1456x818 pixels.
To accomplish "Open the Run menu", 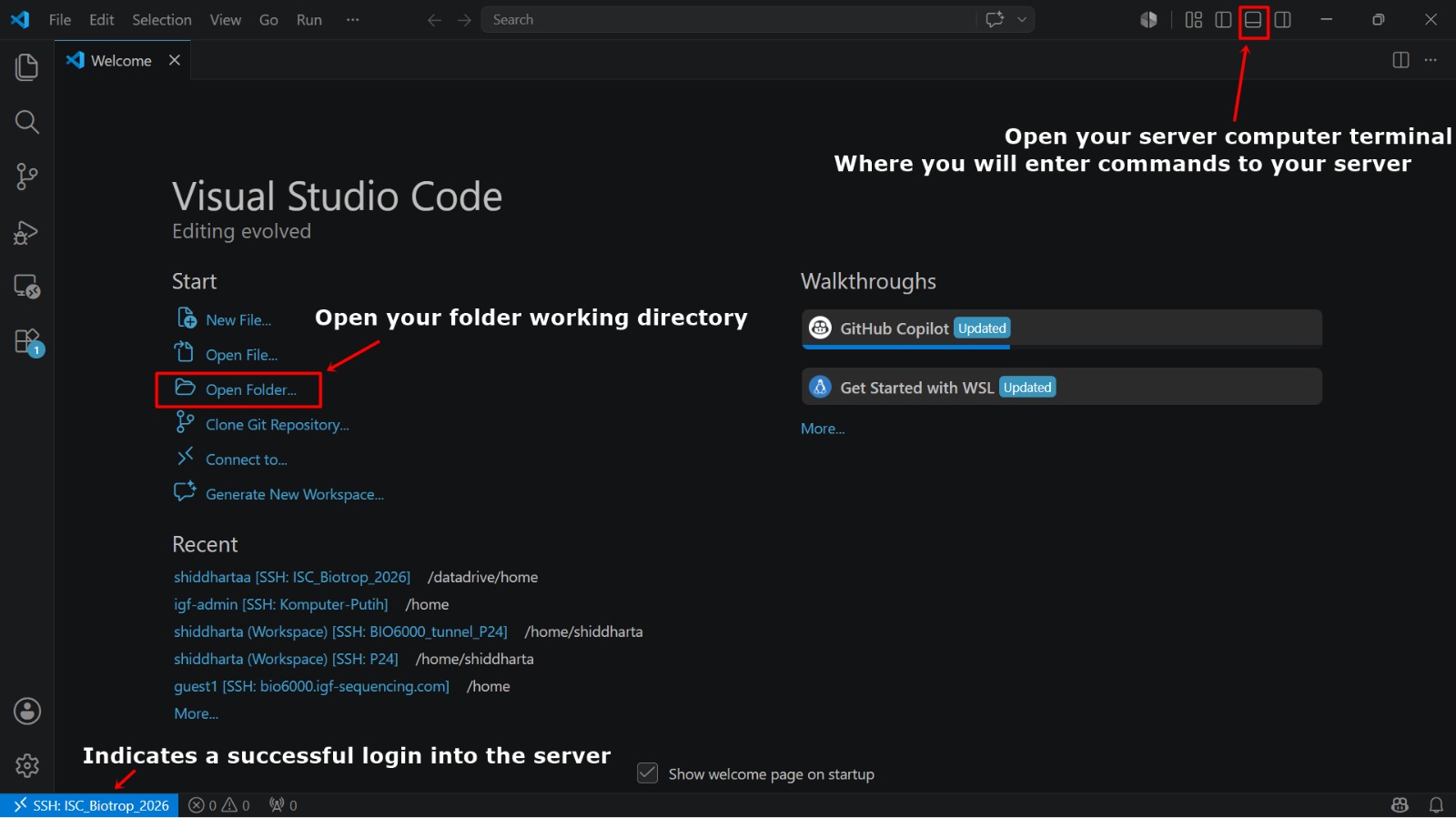I will tap(309, 19).
